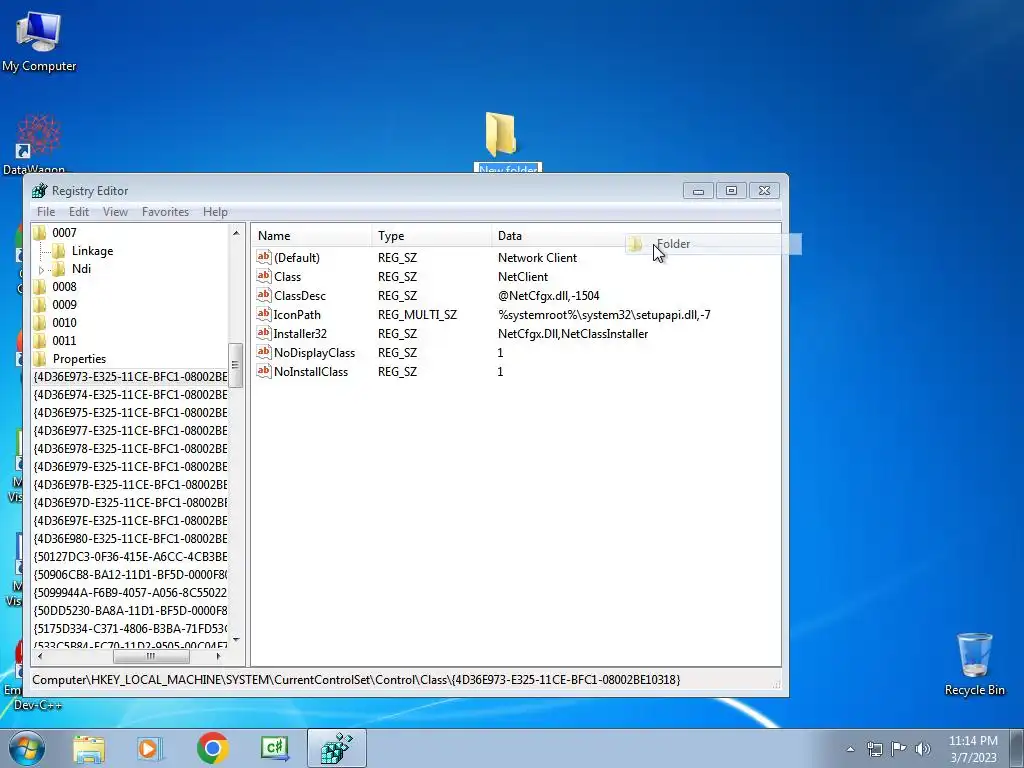Select the 0010 key
Screen dimensions: 1024x768
[x=64, y=323]
